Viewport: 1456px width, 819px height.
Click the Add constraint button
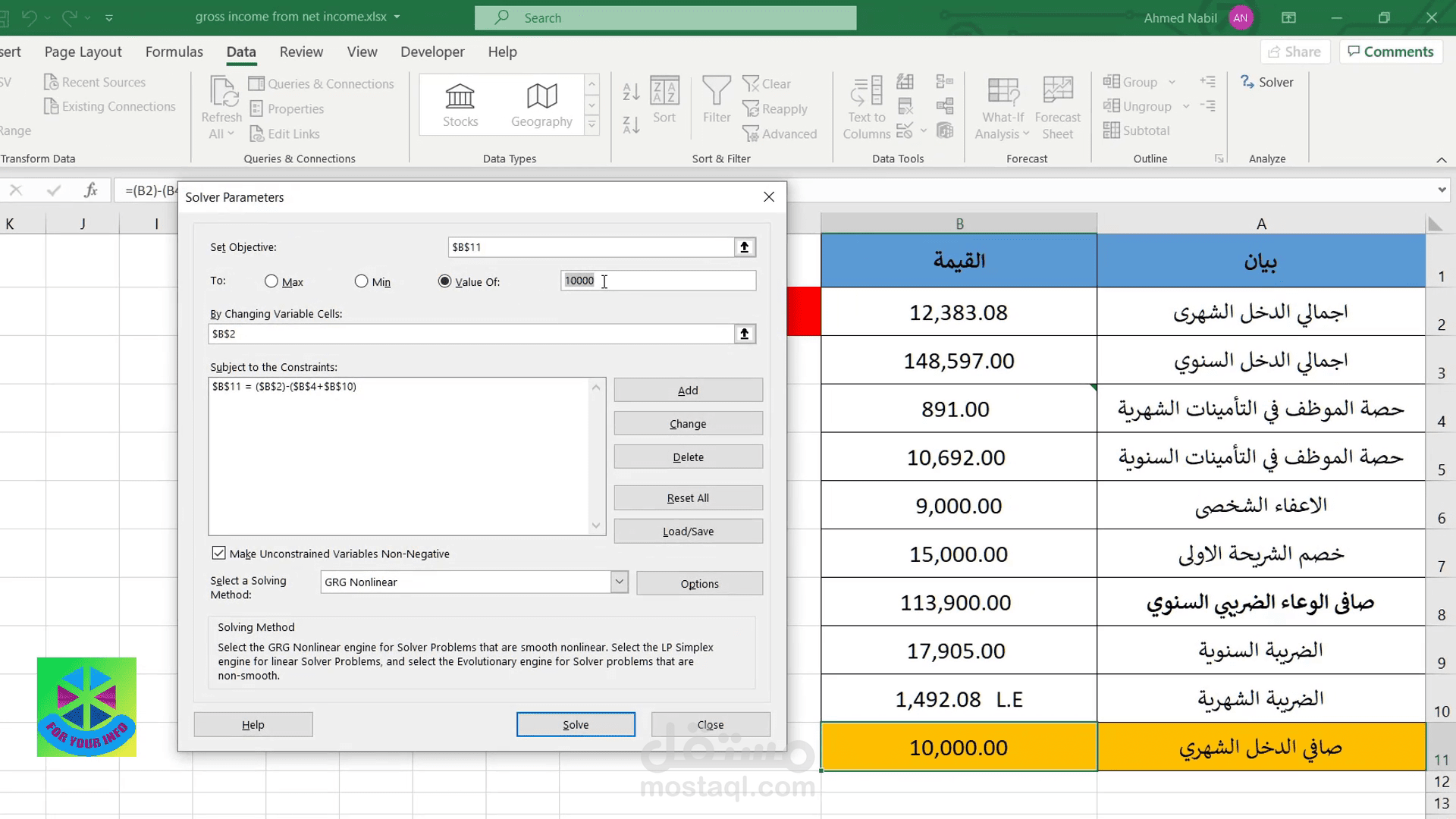[688, 391]
